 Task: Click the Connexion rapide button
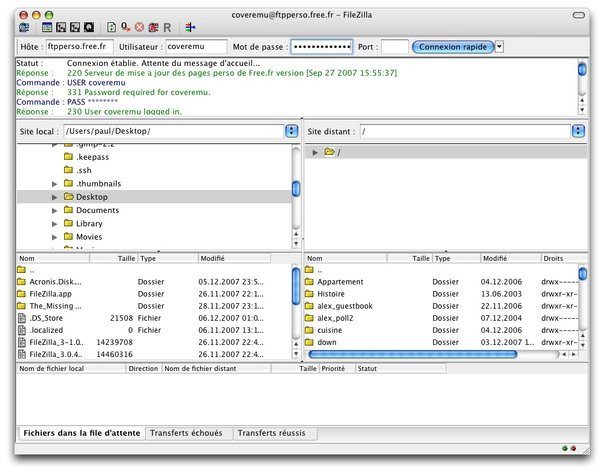click(x=453, y=47)
